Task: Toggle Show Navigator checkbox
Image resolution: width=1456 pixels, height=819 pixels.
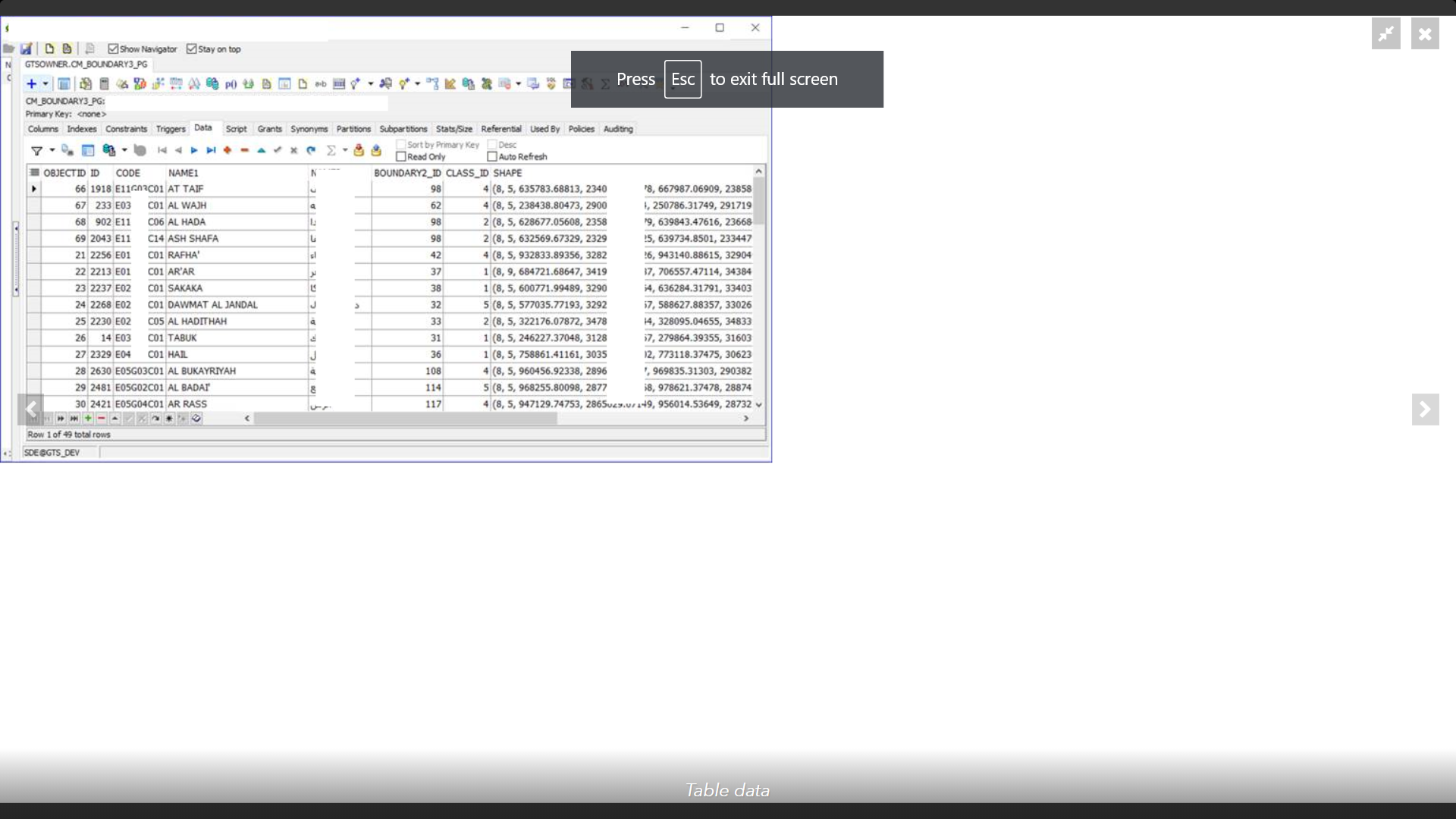Action: pos(113,49)
